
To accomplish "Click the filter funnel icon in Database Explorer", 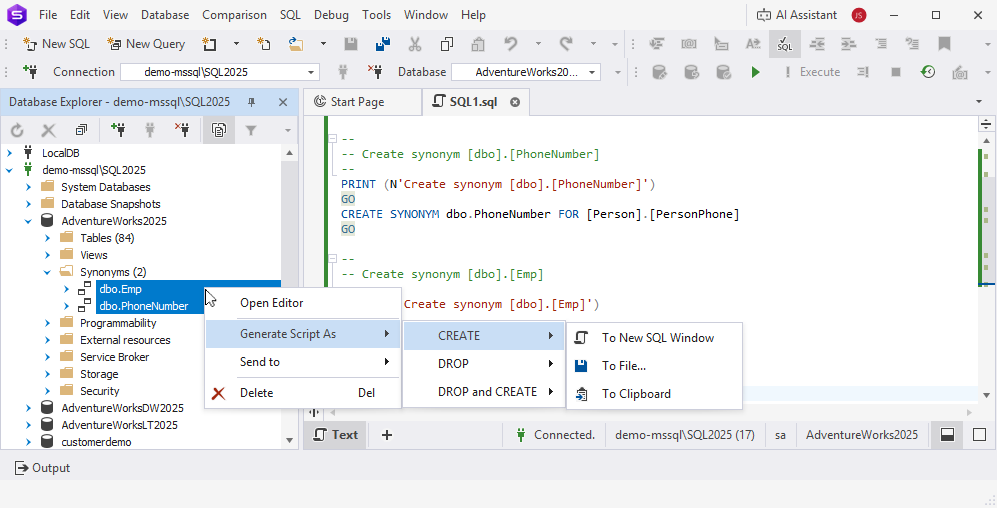I will pos(251,130).
